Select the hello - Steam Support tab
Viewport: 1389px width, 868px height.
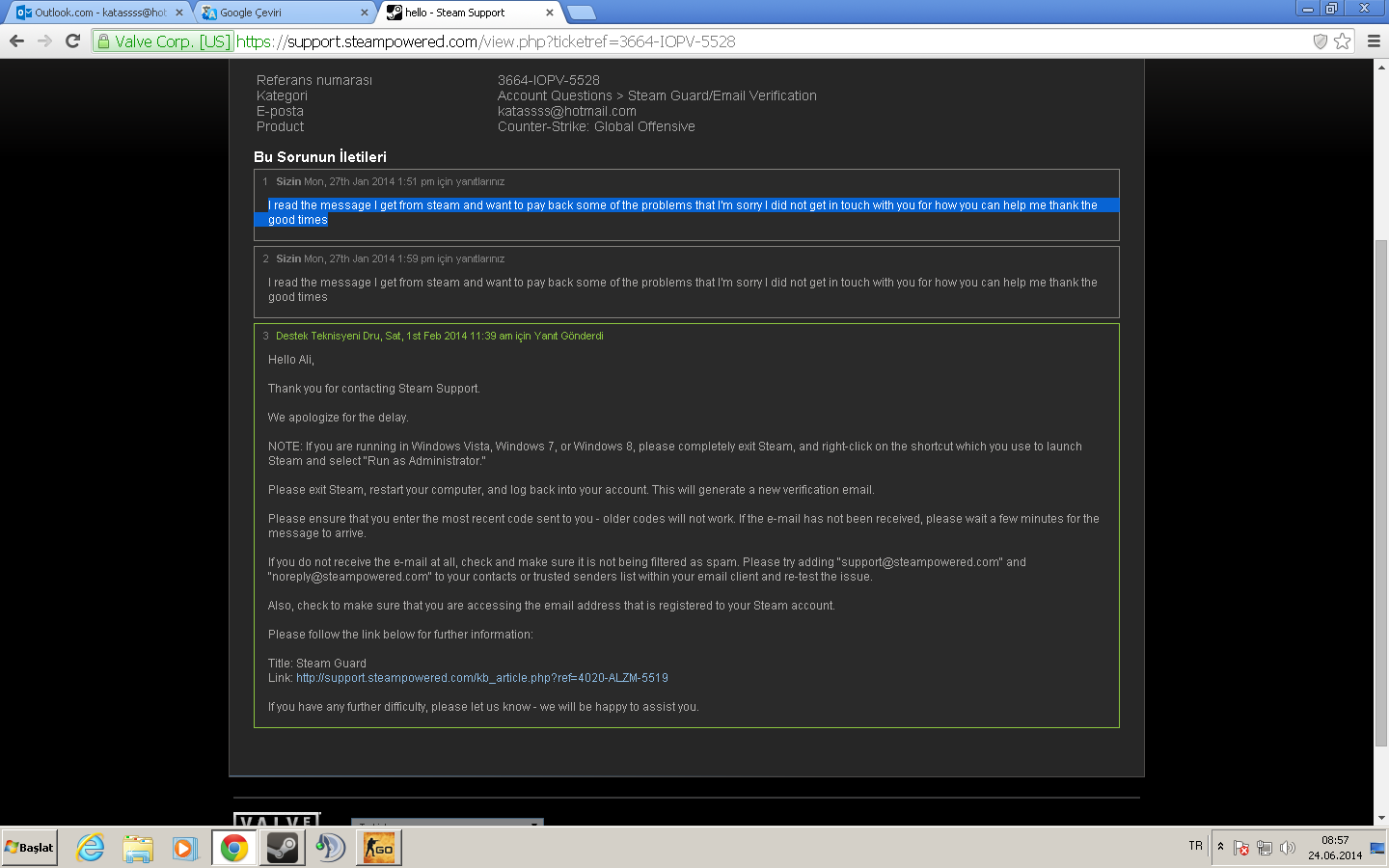471,13
